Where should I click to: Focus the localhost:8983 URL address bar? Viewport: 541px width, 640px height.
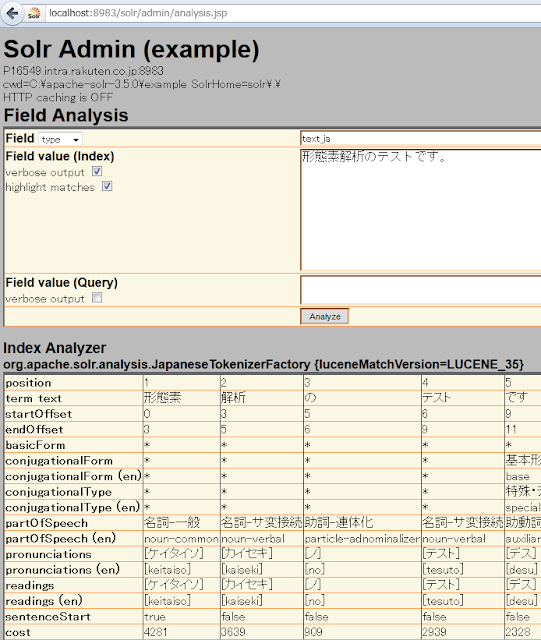[294, 13]
